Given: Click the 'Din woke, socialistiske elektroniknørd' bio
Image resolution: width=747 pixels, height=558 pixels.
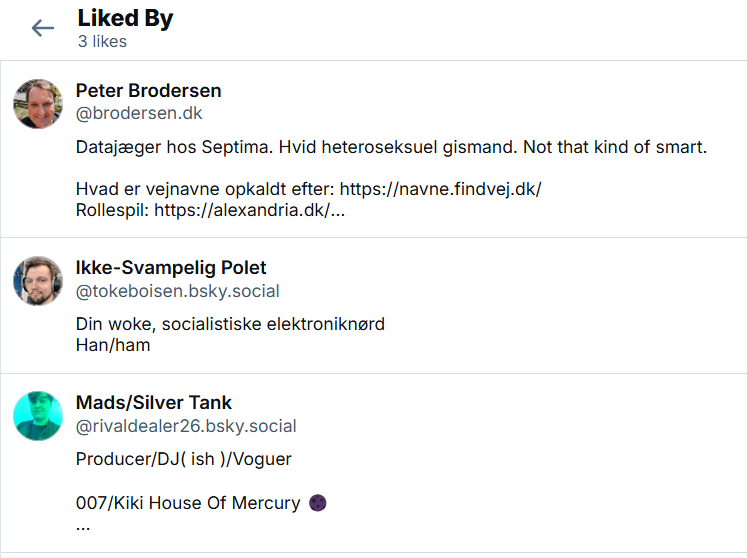Looking at the screenshot, I should coord(230,324).
